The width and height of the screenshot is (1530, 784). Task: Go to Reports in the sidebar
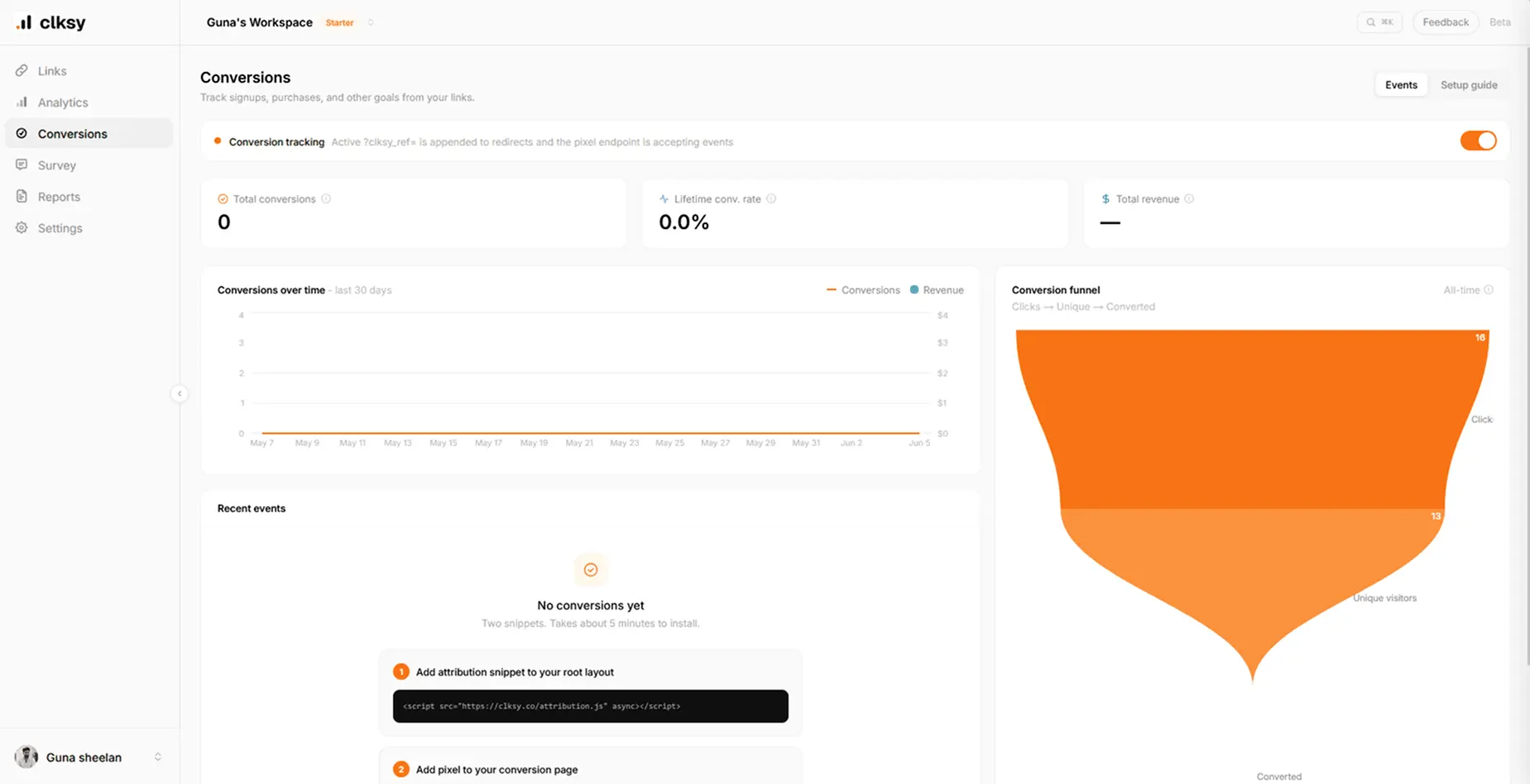point(89,197)
